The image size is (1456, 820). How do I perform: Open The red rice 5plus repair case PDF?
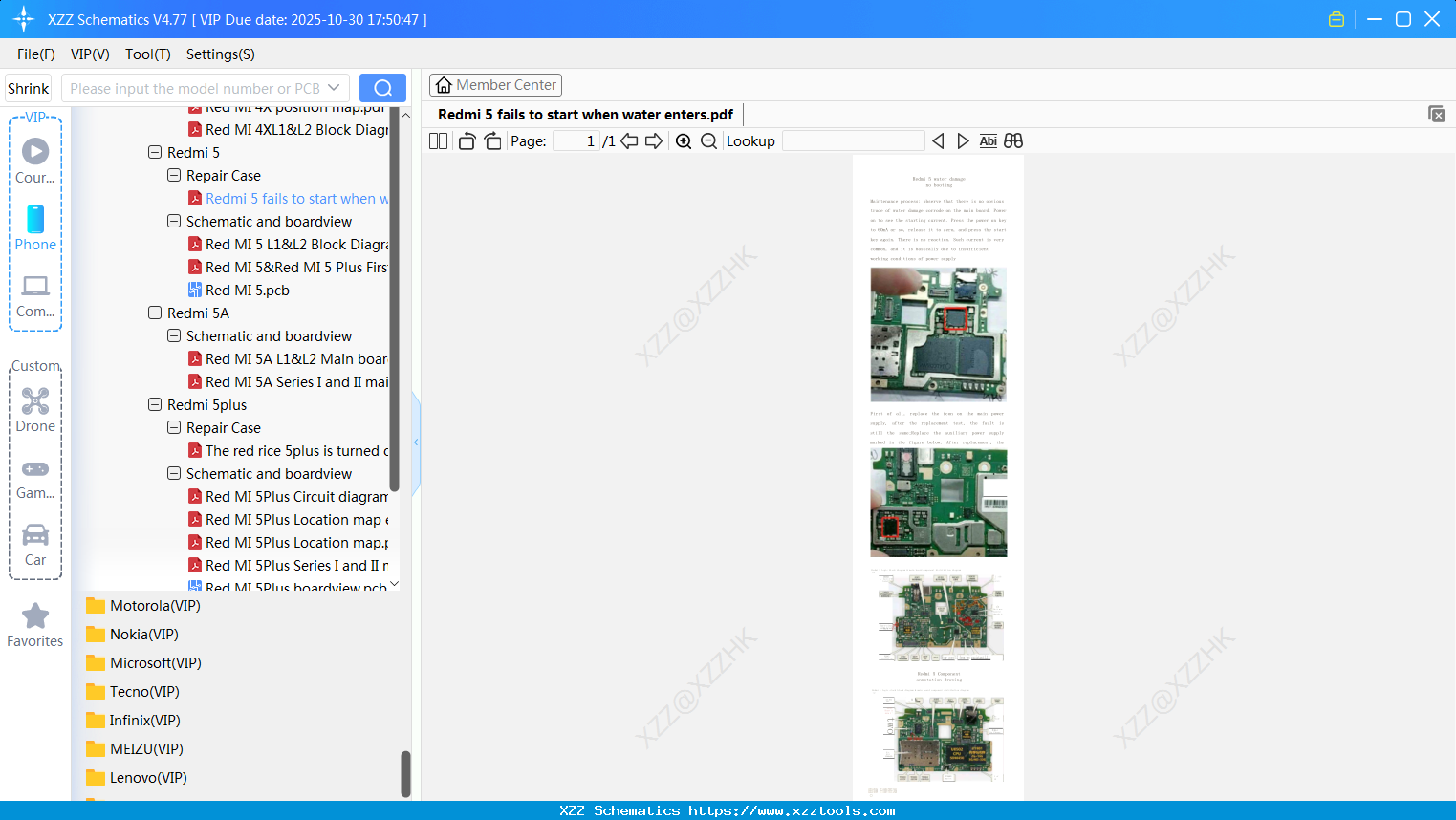(x=289, y=451)
